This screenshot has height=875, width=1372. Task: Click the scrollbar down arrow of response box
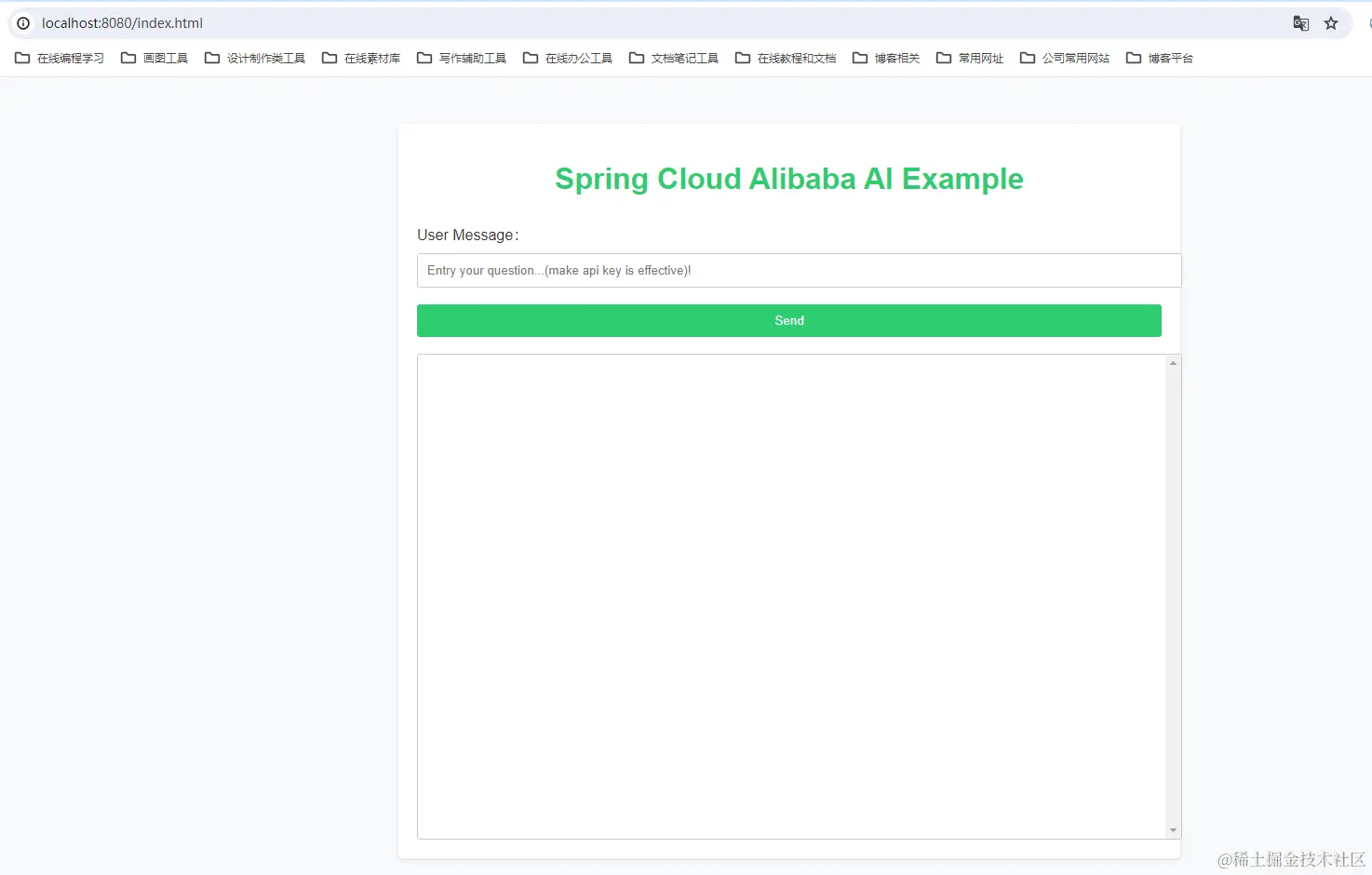click(x=1173, y=829)
